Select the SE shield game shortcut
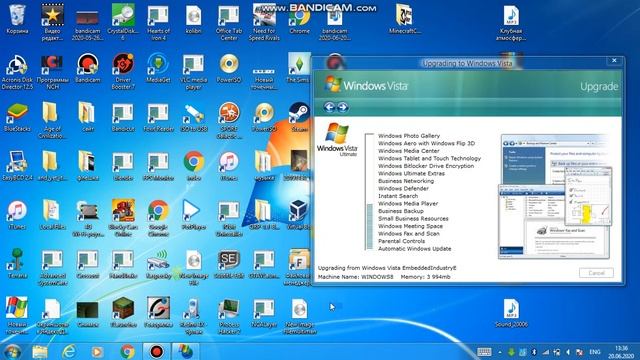640x360 pixels. point(229,264)
